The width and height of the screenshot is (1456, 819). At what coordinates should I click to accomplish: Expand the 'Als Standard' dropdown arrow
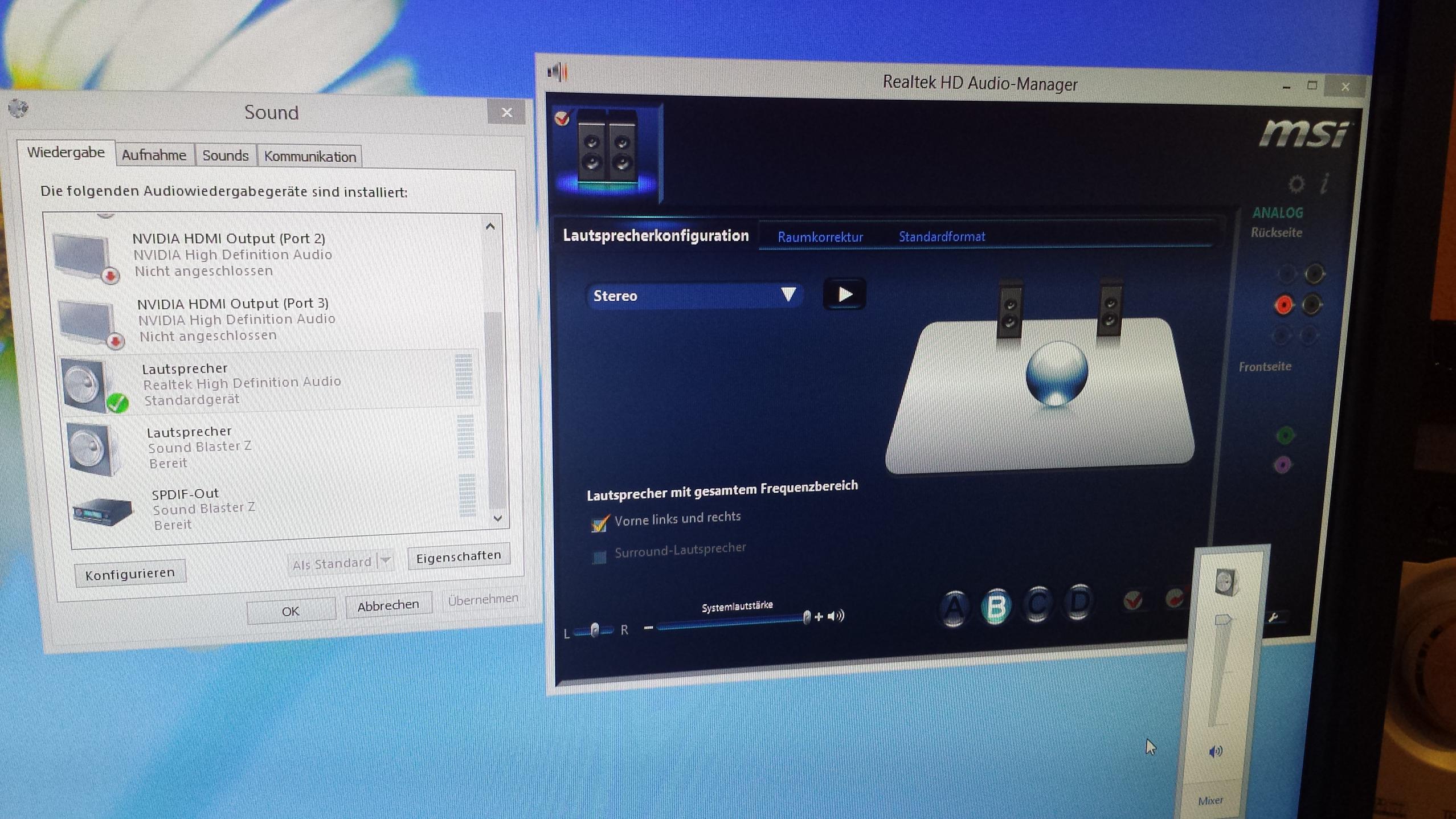[x=386, y=561]
